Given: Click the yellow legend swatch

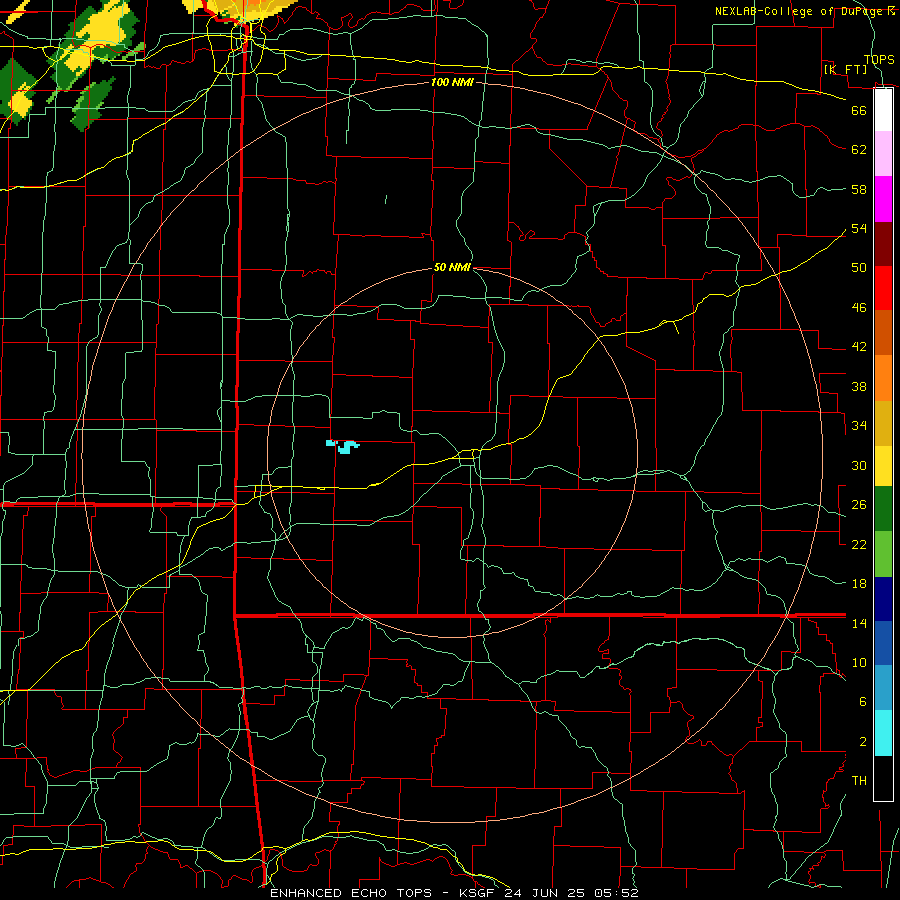Looking at the screenshot, I should pos(883,465).
